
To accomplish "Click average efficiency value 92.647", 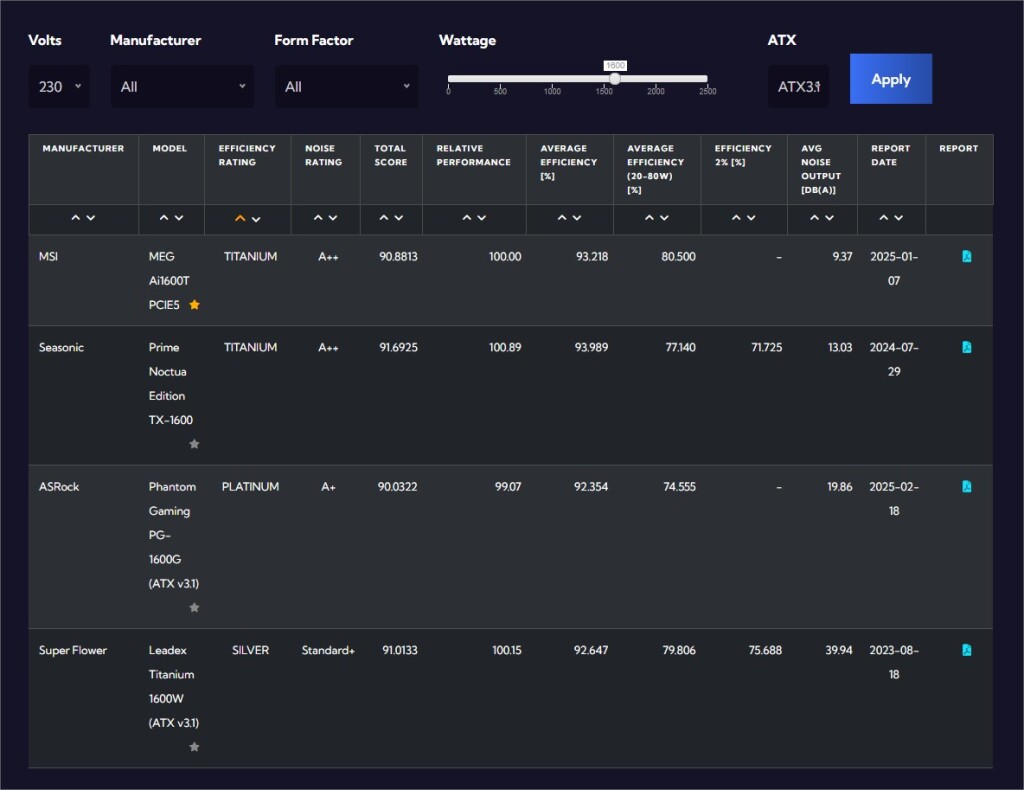I will pyautogui.click(x=590, y=650).
